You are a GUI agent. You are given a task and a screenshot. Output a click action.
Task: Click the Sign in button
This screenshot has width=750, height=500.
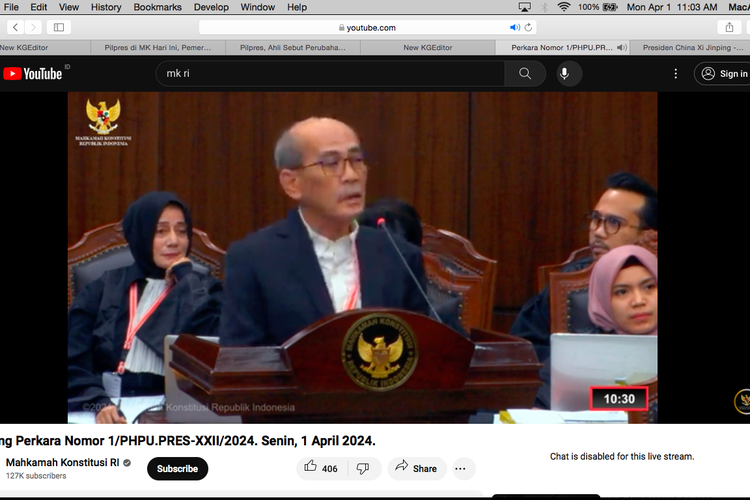point(724,73)
